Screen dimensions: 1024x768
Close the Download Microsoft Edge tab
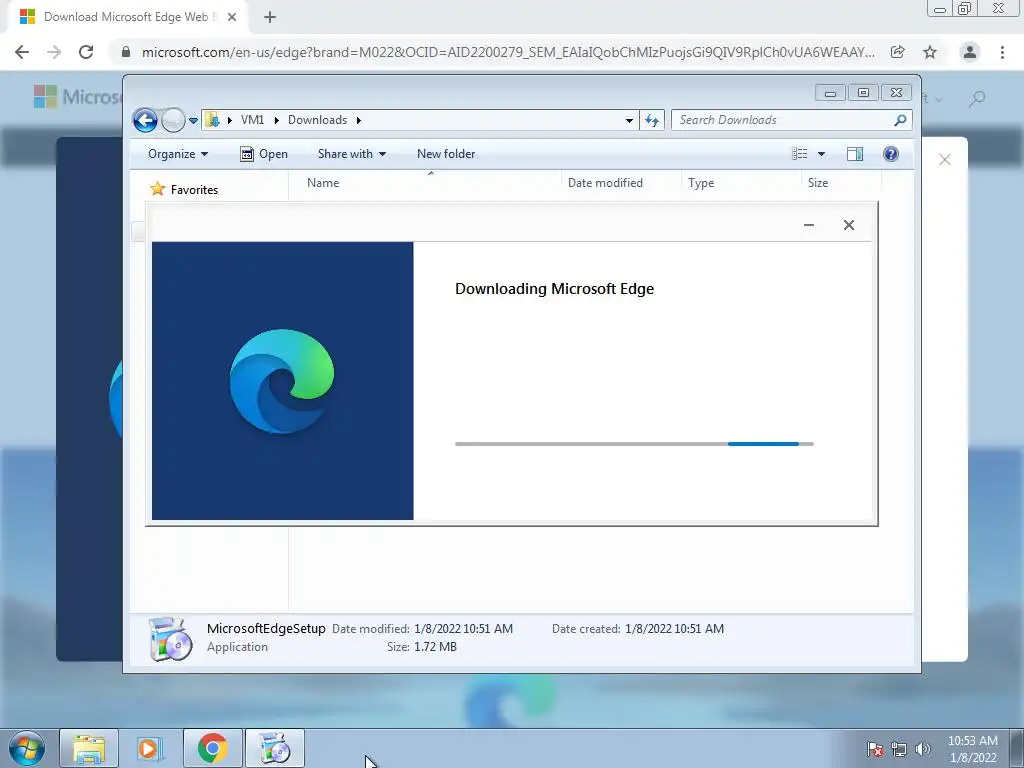232,17
